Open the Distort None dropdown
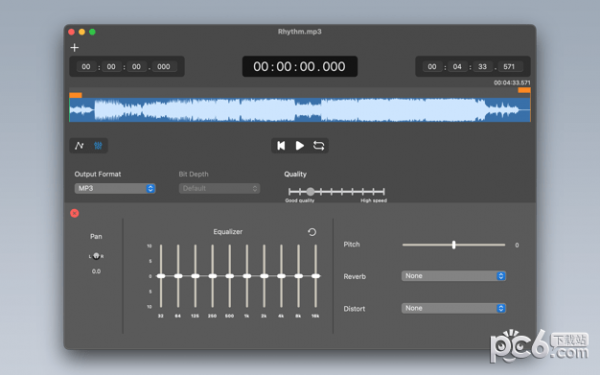600x375 pixels. click(x=453, y=308)
